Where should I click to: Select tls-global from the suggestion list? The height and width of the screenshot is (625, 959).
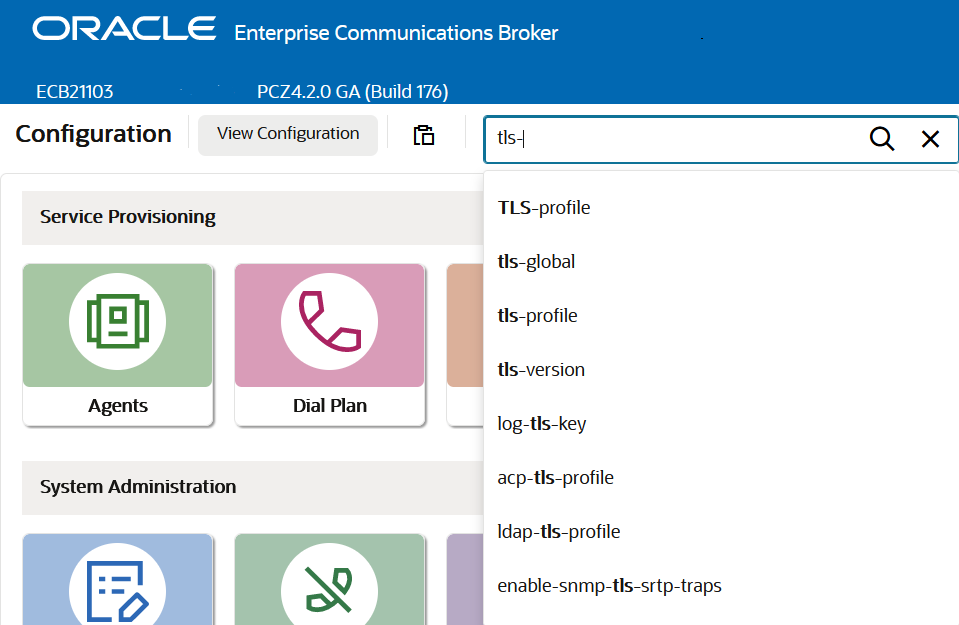click(536, 261)
